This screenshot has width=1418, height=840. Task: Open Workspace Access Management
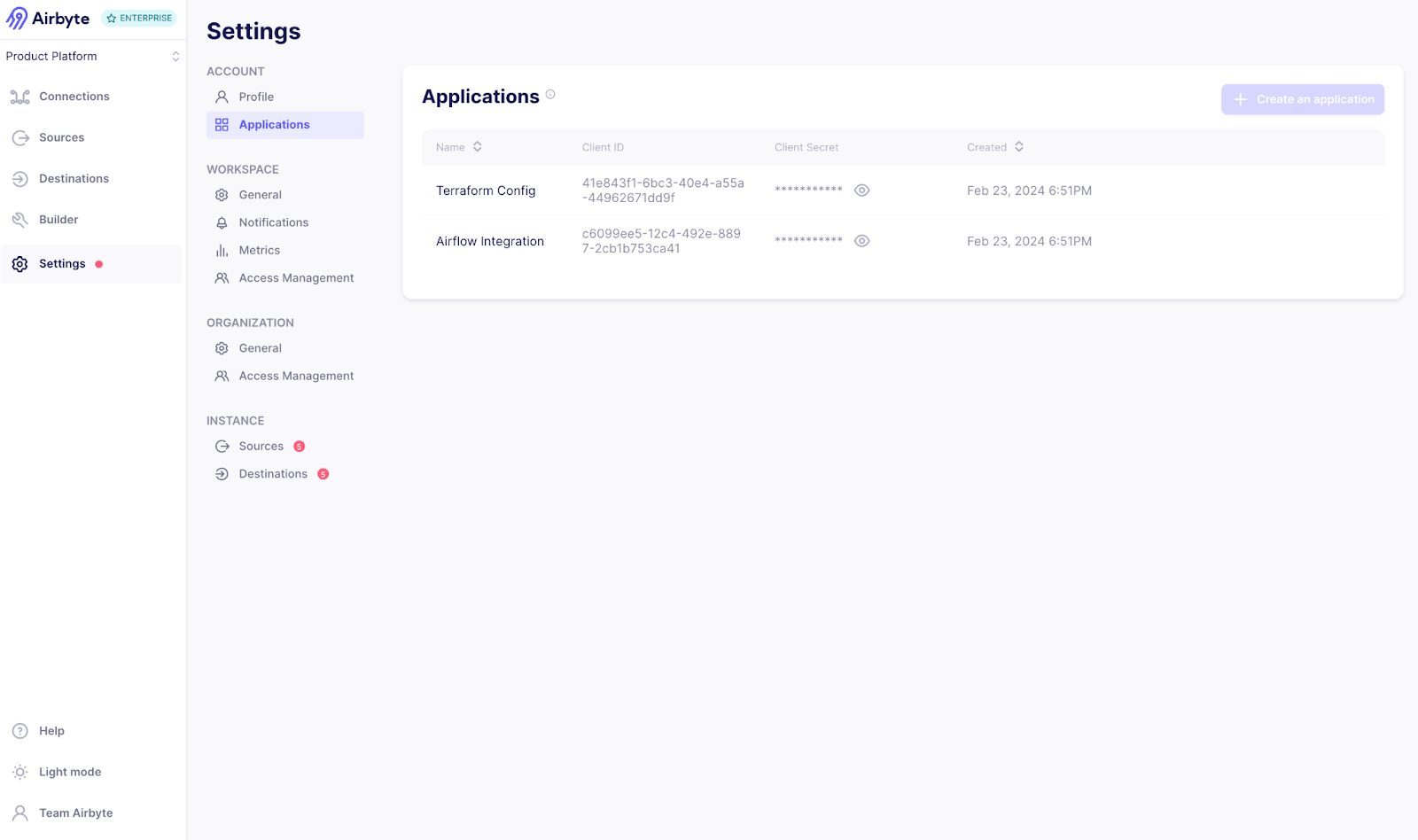pos(296,277)
